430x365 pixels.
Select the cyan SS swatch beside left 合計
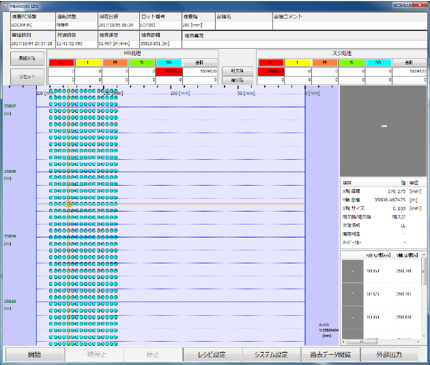click(169, 62)
